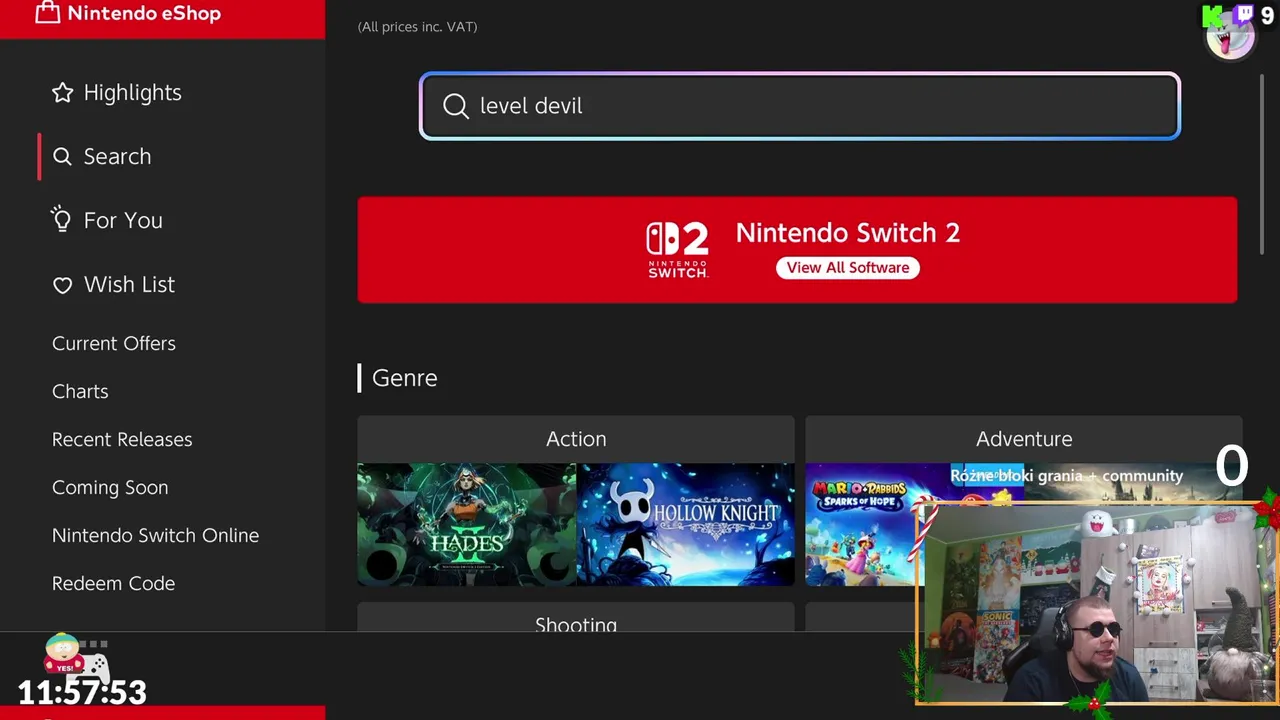
Task: Focus the search field containing level devil
Action: 800,106
